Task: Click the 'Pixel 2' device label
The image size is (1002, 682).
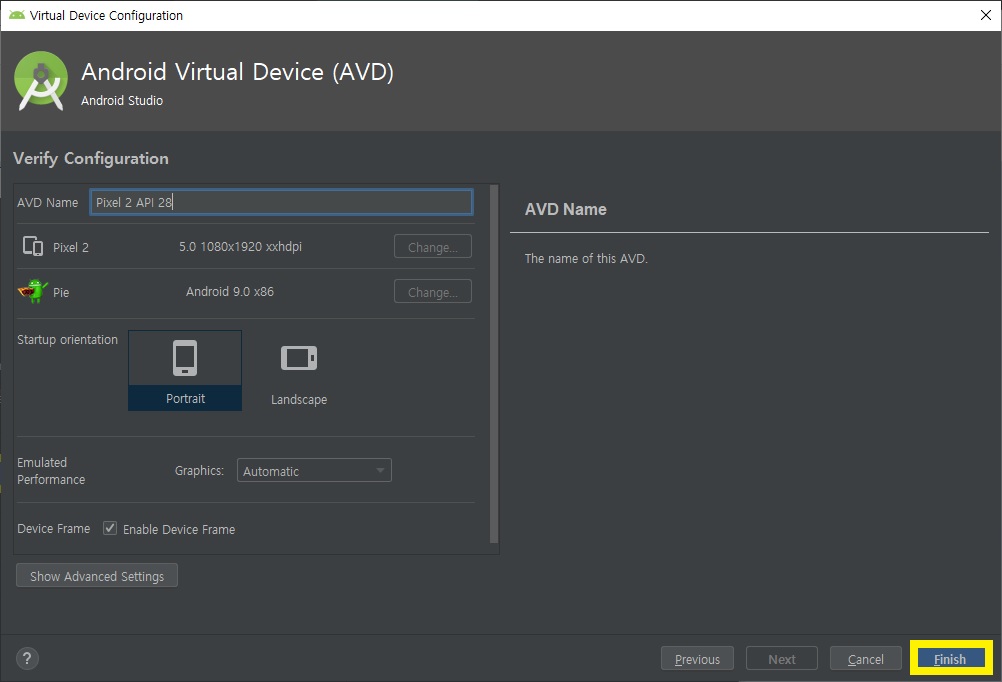Action: tap(71, 247)
